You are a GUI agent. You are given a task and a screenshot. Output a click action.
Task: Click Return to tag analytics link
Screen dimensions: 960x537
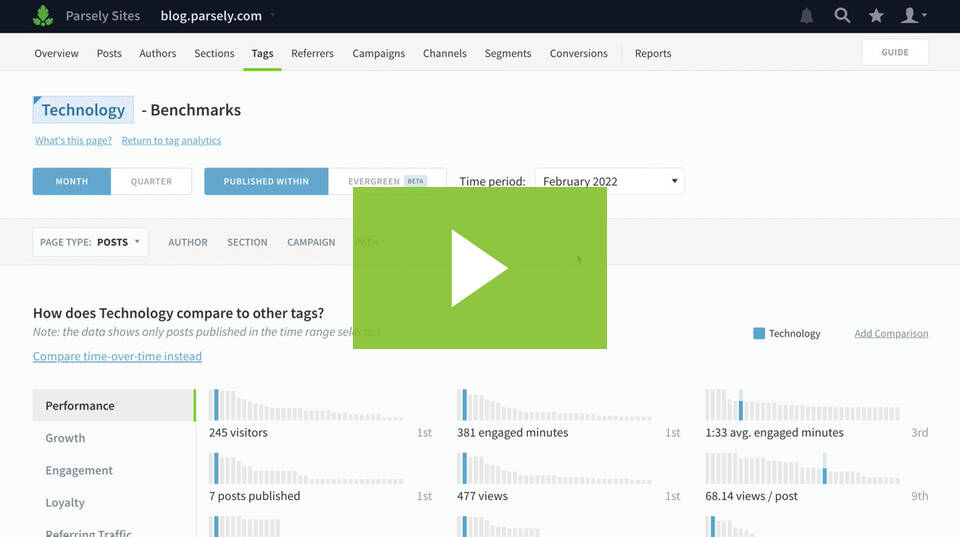coord(171,140)
